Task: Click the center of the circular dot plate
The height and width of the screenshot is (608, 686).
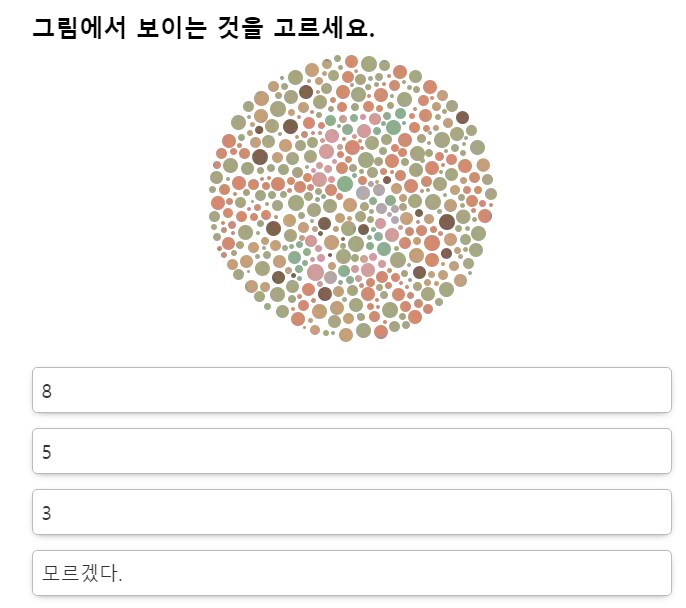Action: tap(354, 197)
